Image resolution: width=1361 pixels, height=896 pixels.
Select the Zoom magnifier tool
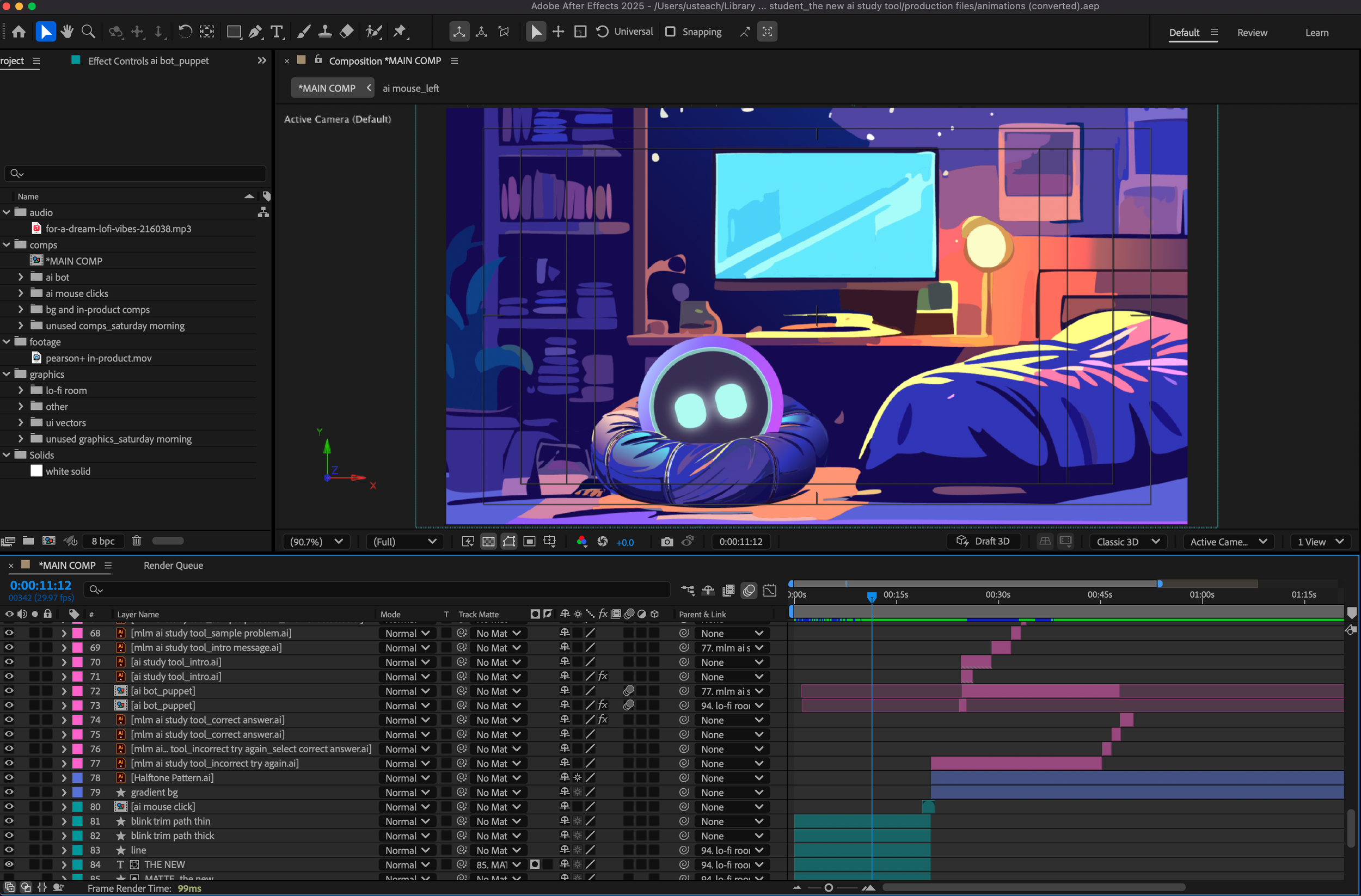click(x=88, y=32)
